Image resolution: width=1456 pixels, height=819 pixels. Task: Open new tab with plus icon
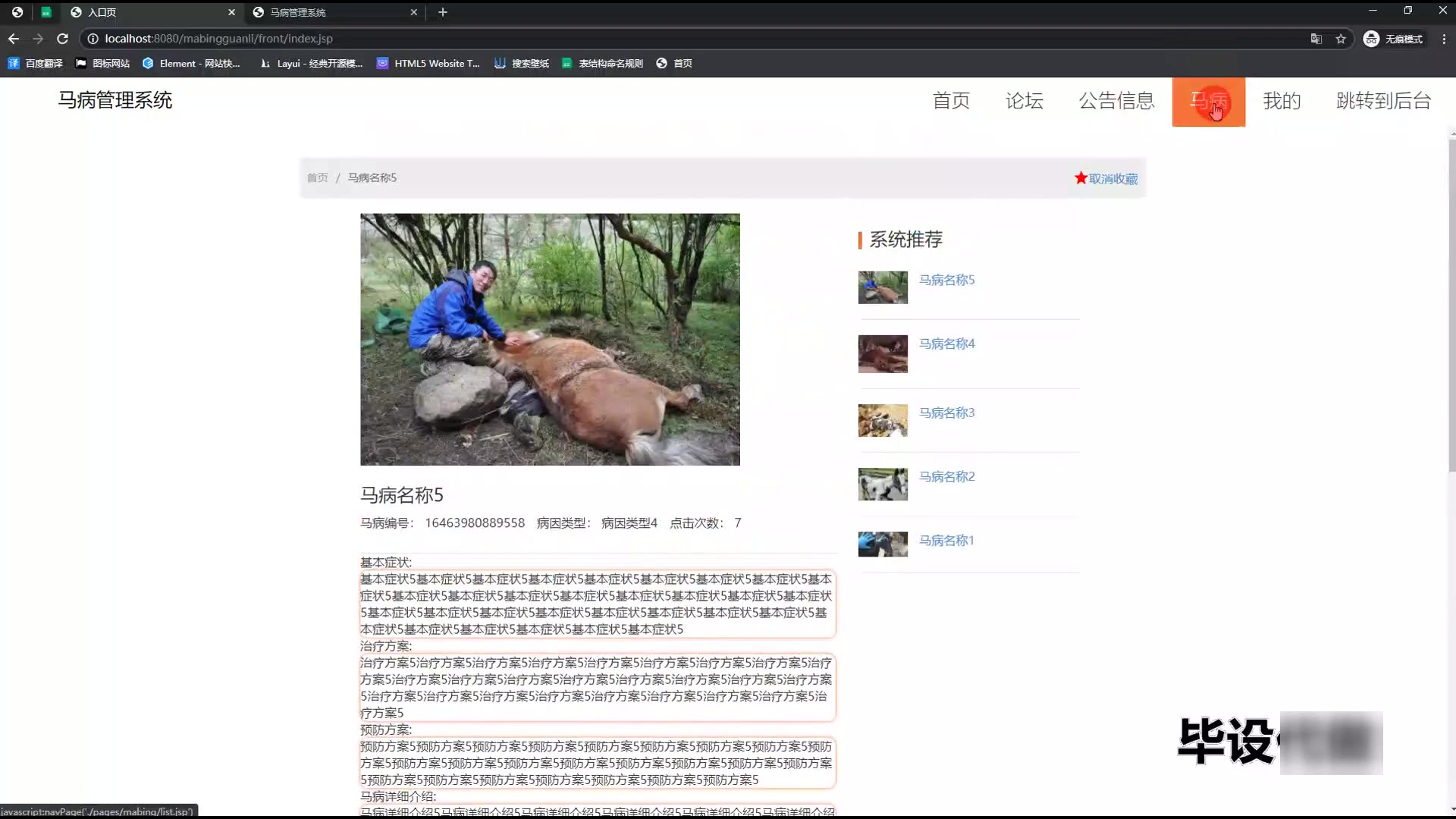pos(443,12)
